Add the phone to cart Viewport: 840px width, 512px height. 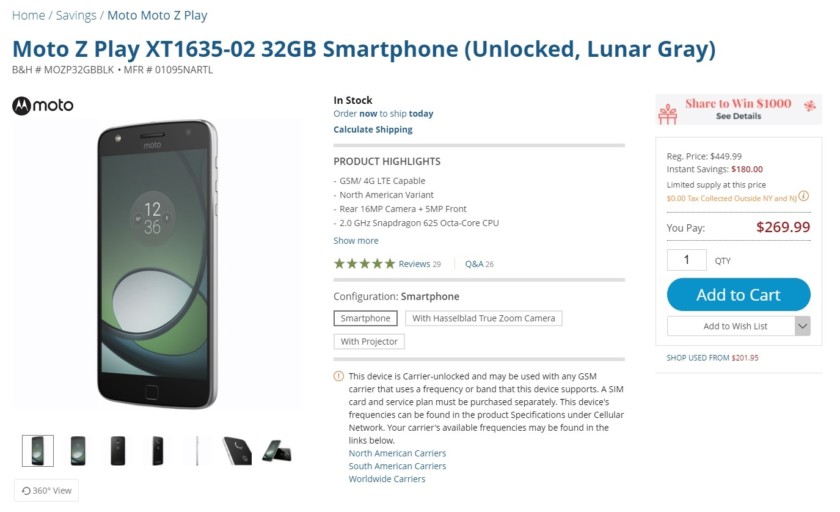pos(738,294)
